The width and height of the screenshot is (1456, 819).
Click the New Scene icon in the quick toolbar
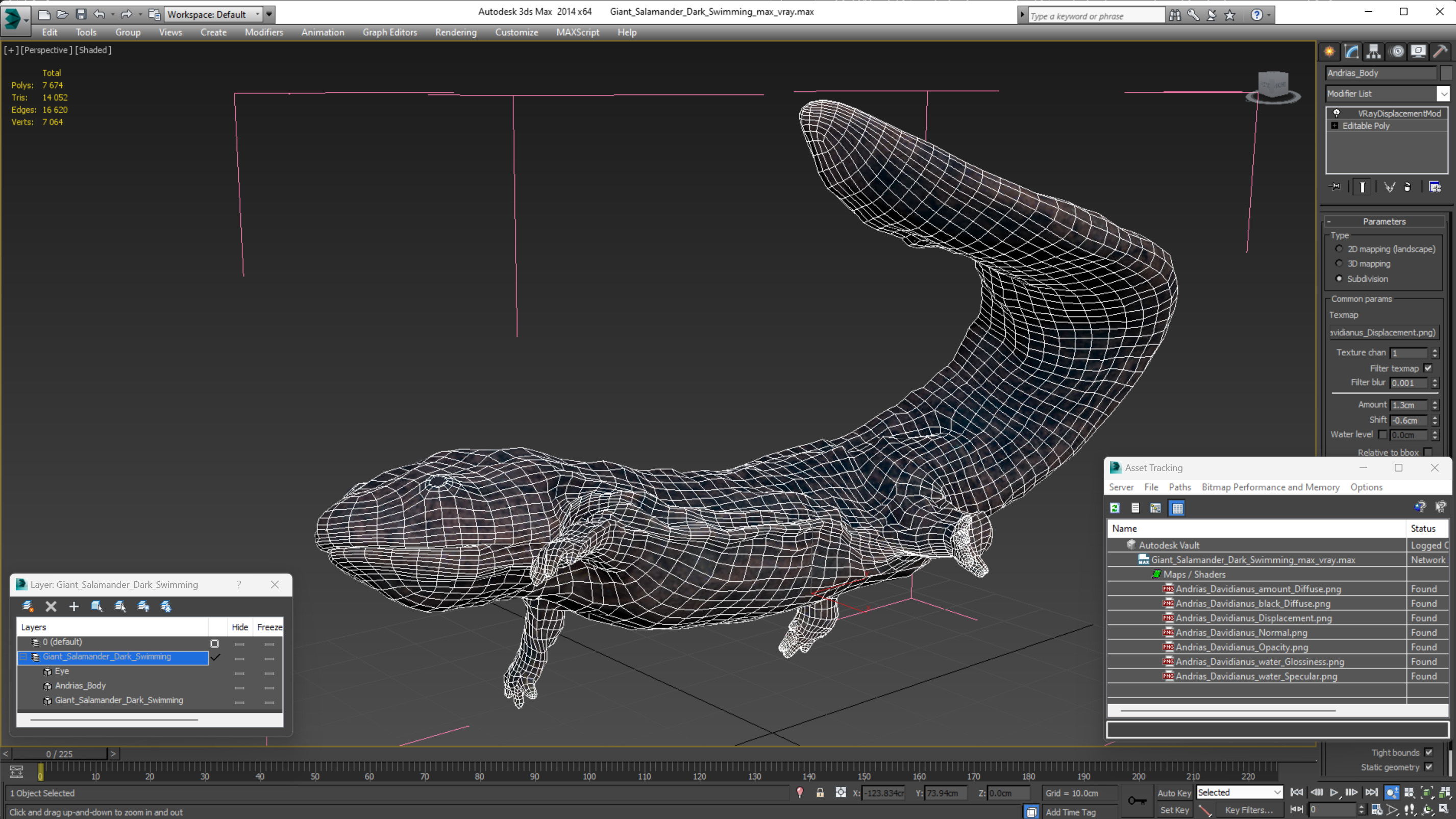coord(43,14)
